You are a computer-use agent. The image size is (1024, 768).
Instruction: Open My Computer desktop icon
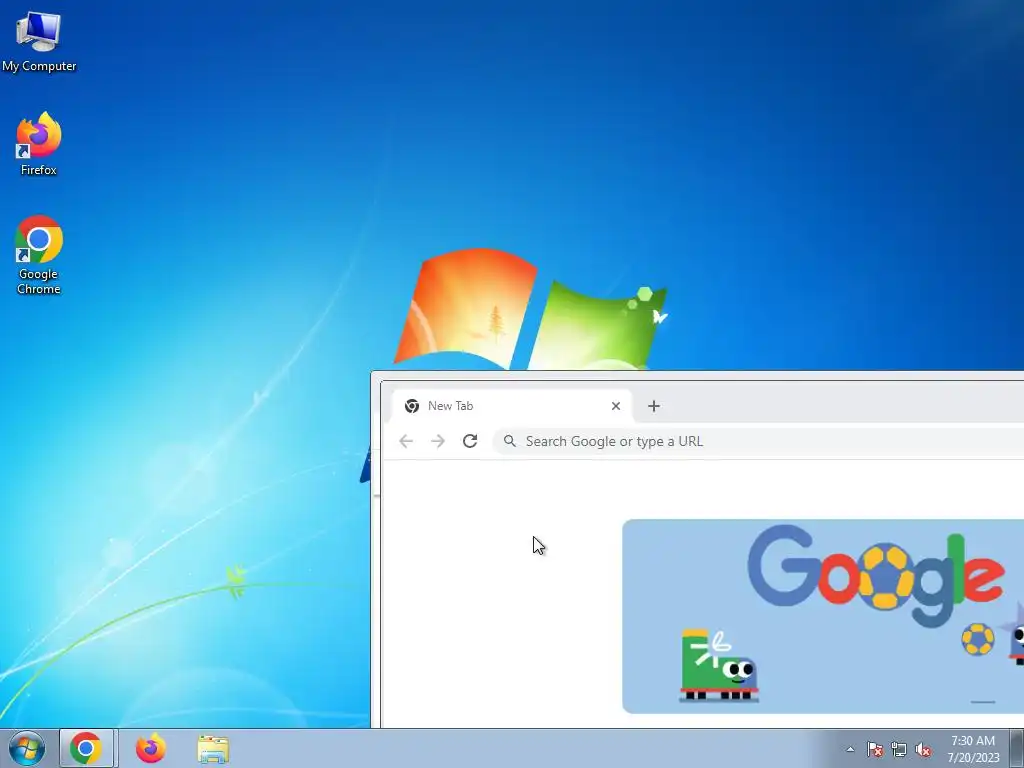coord(39,41)
